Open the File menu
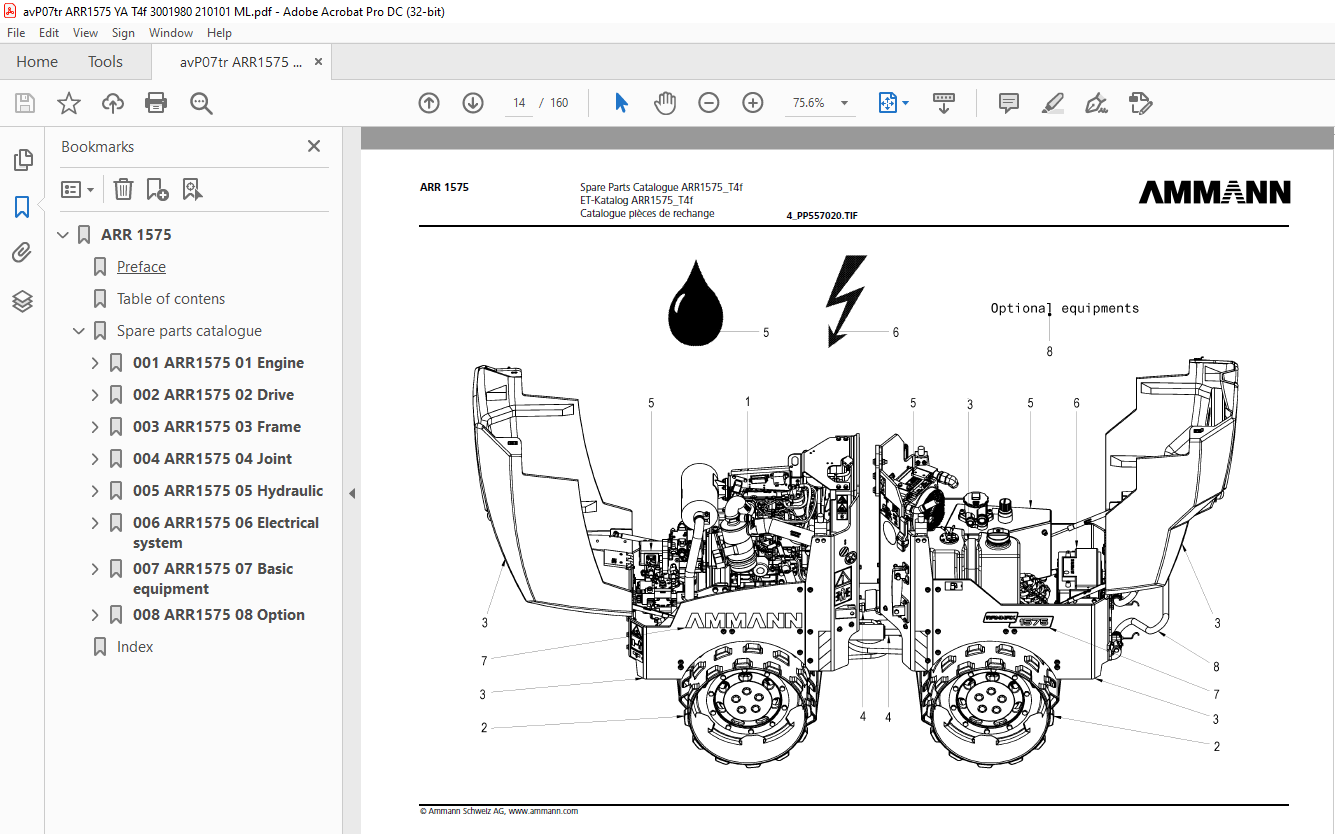 pyautogui.click(x=16, y=33)
